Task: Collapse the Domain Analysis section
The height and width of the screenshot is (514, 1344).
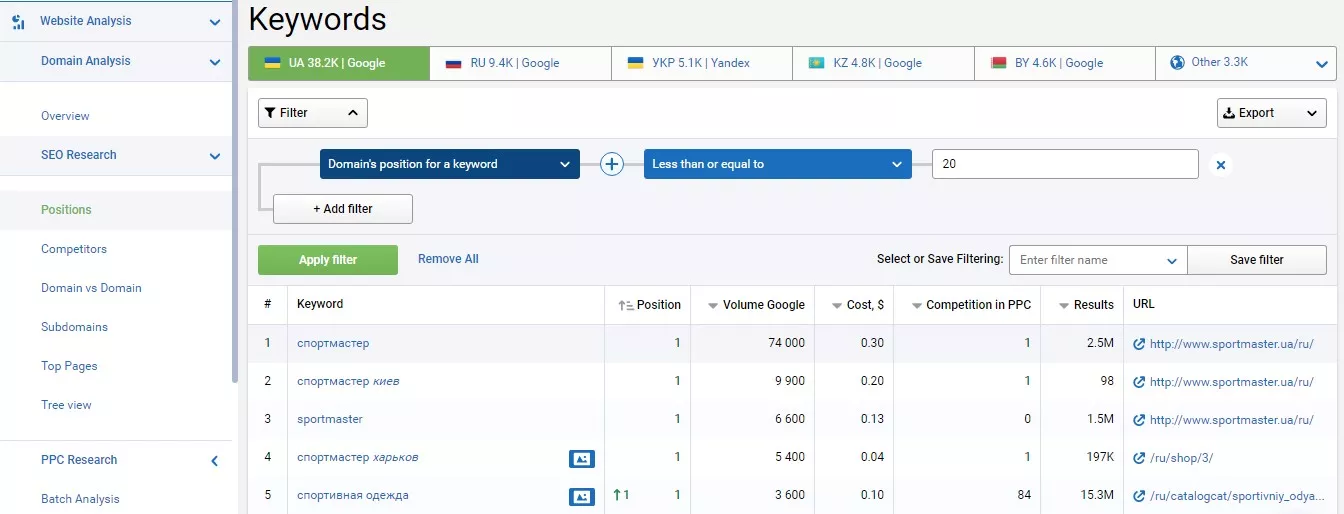Action: point(215,62)
